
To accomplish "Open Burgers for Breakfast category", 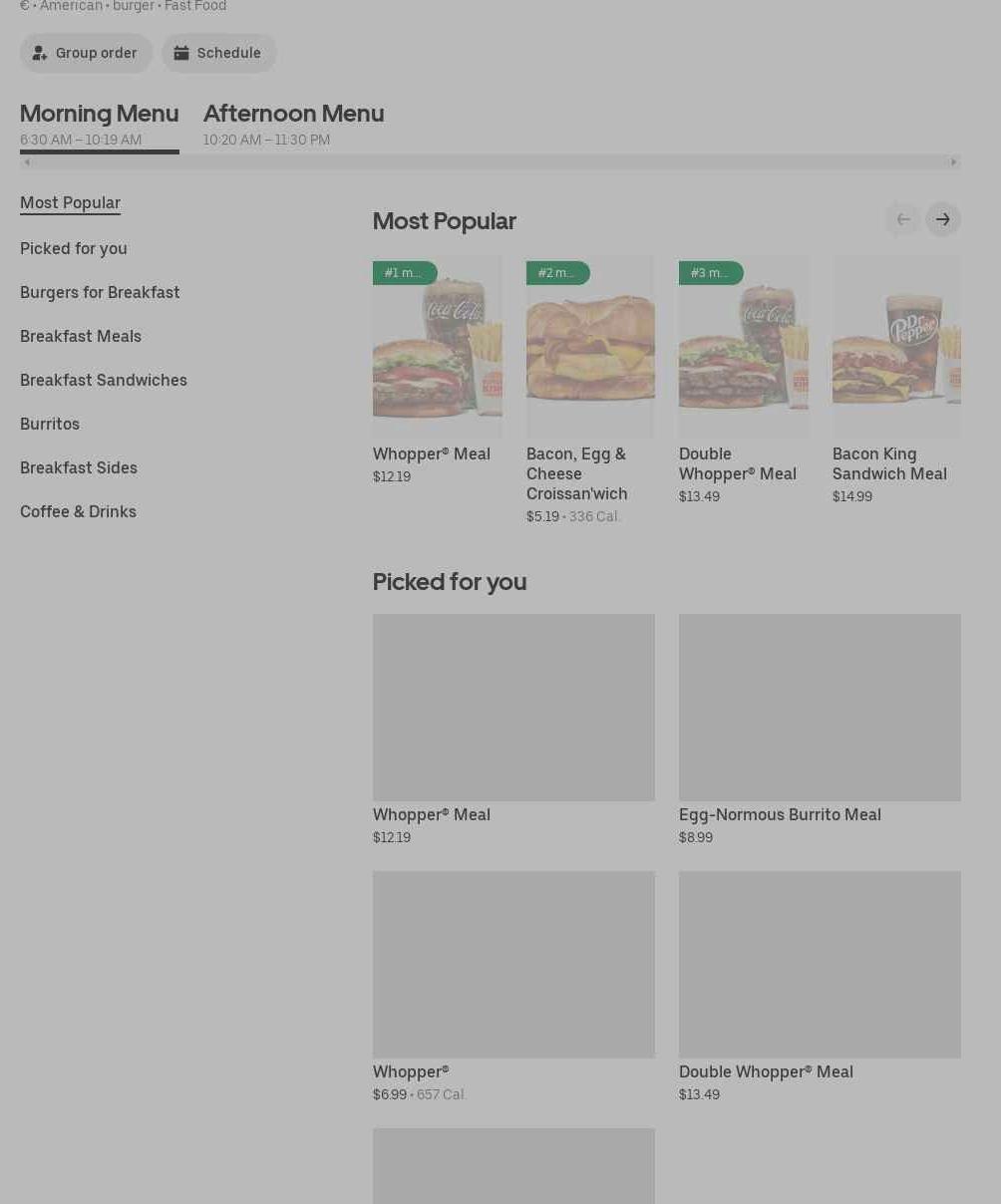I will [x=100, y=292].
